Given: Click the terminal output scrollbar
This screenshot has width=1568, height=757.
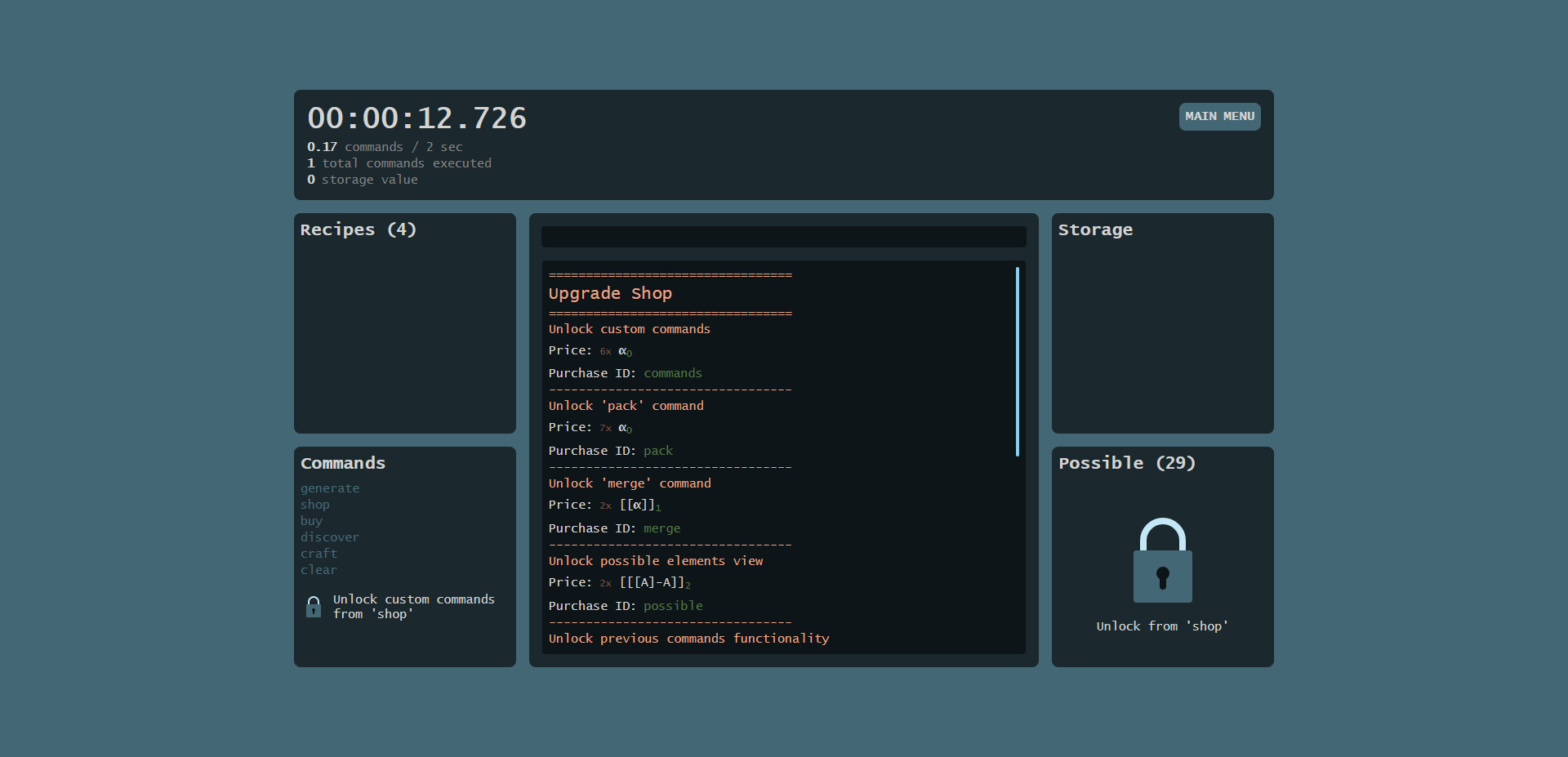Looking at the screenshot, I should pos(1017,362).
